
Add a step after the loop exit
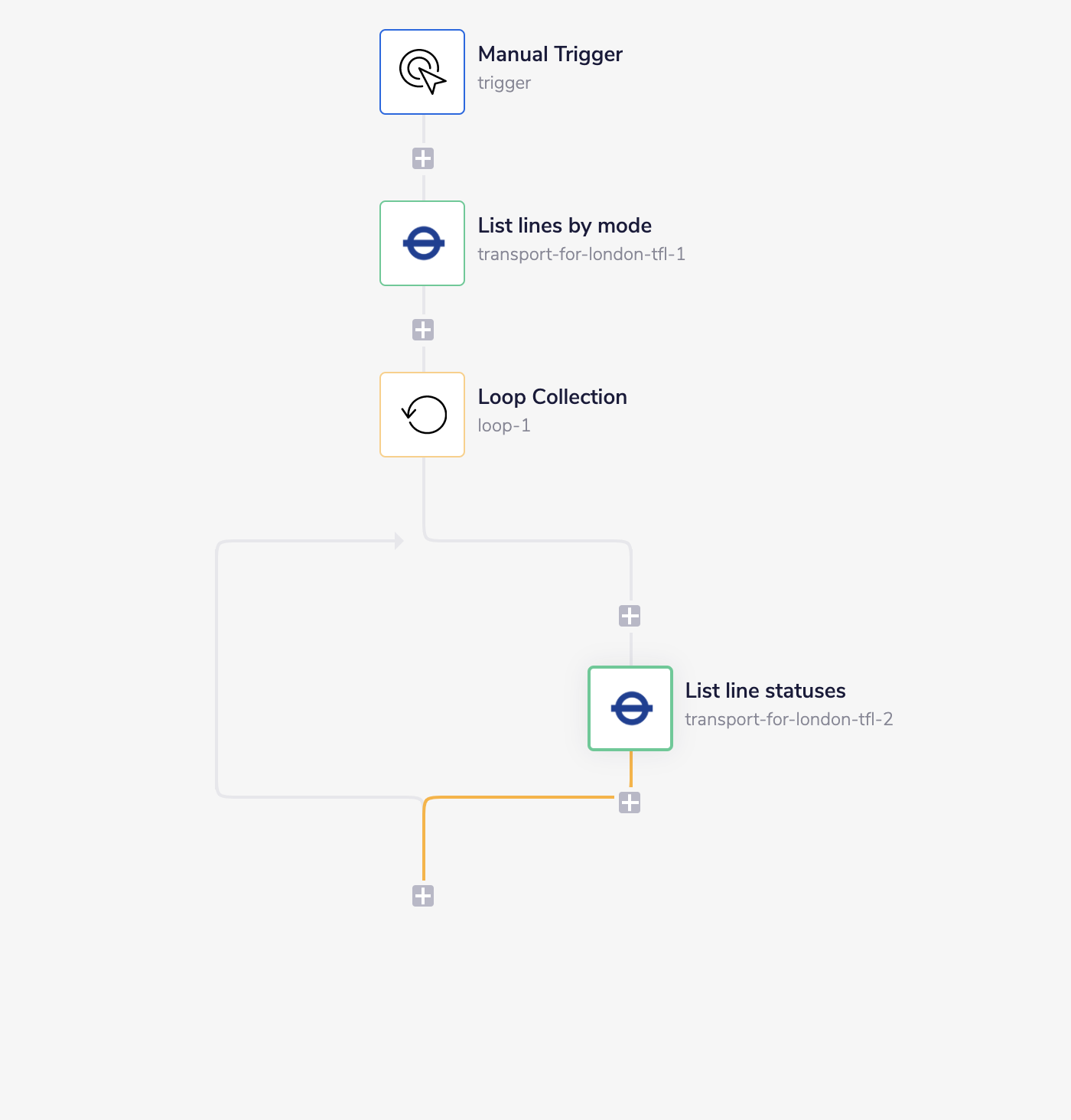[x=422, y=895]
